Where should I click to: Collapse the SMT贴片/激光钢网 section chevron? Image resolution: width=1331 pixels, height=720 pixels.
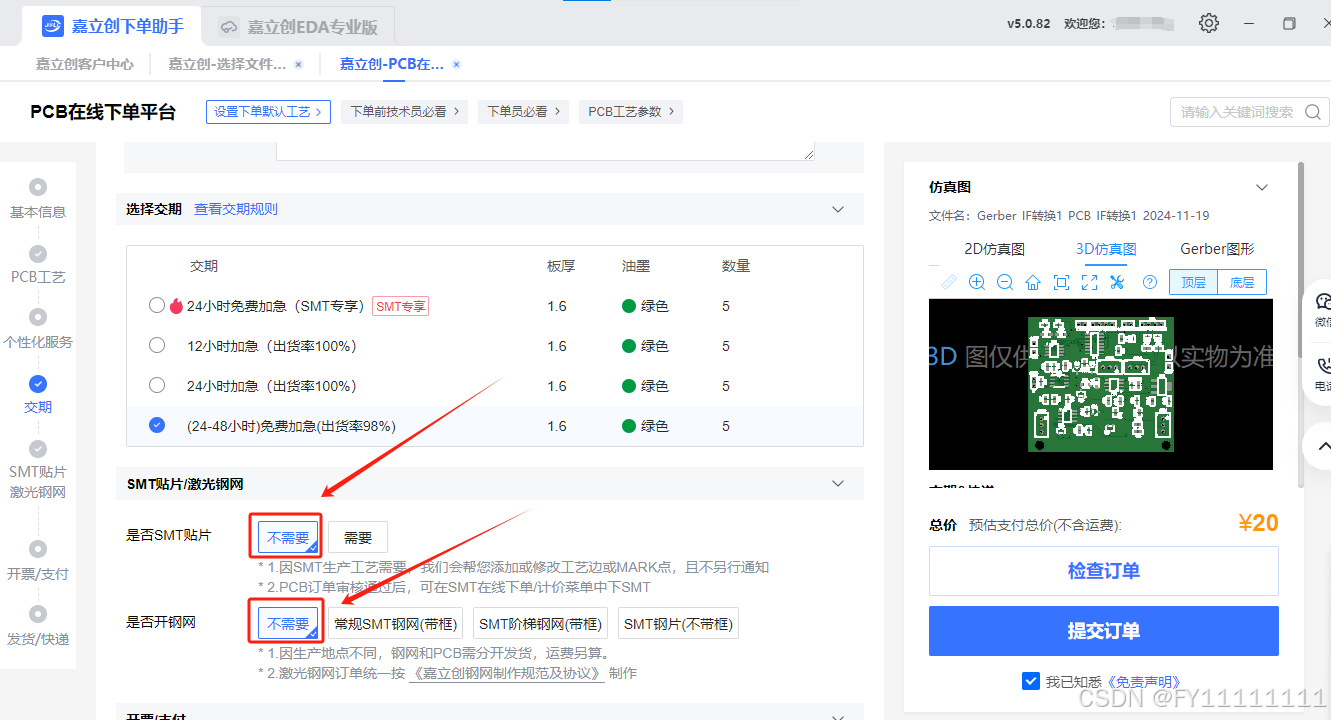click(839, 483)
